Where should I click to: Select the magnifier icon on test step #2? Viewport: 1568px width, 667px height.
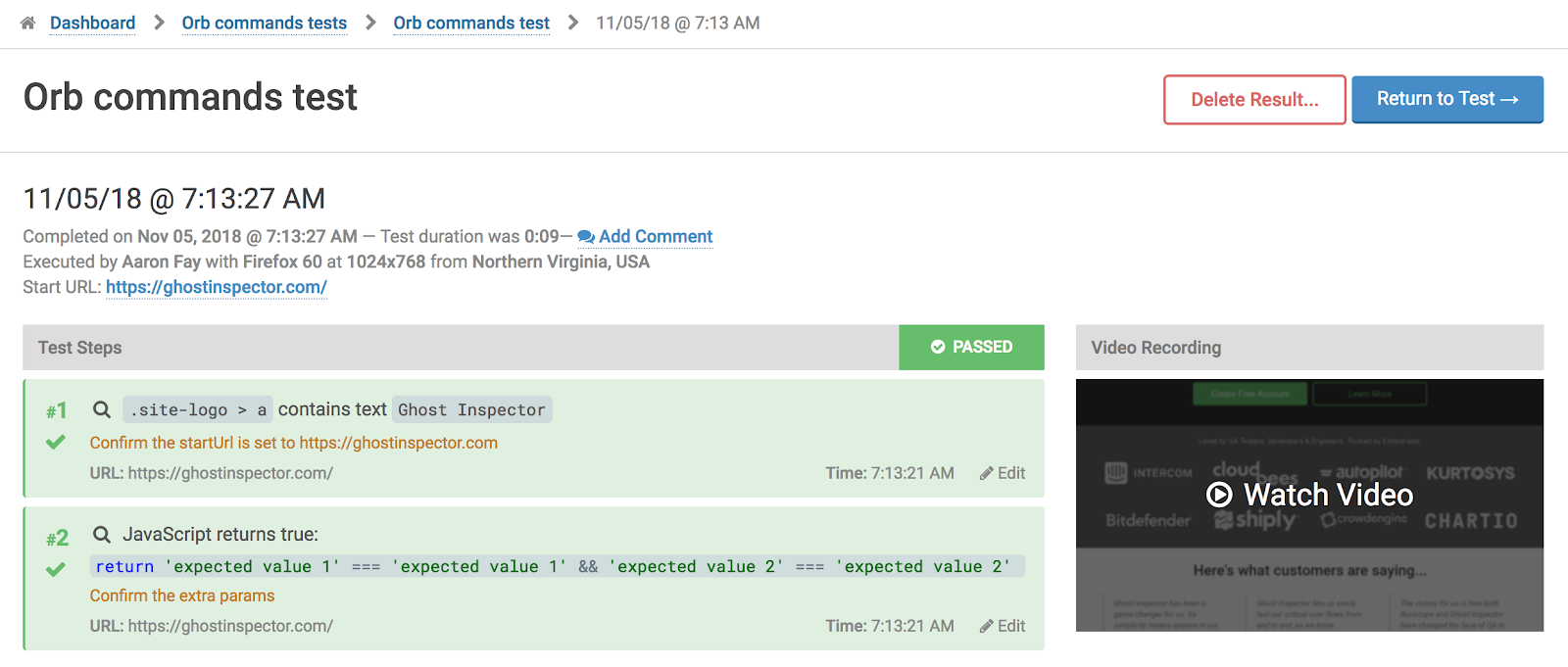tap(101, 534)
